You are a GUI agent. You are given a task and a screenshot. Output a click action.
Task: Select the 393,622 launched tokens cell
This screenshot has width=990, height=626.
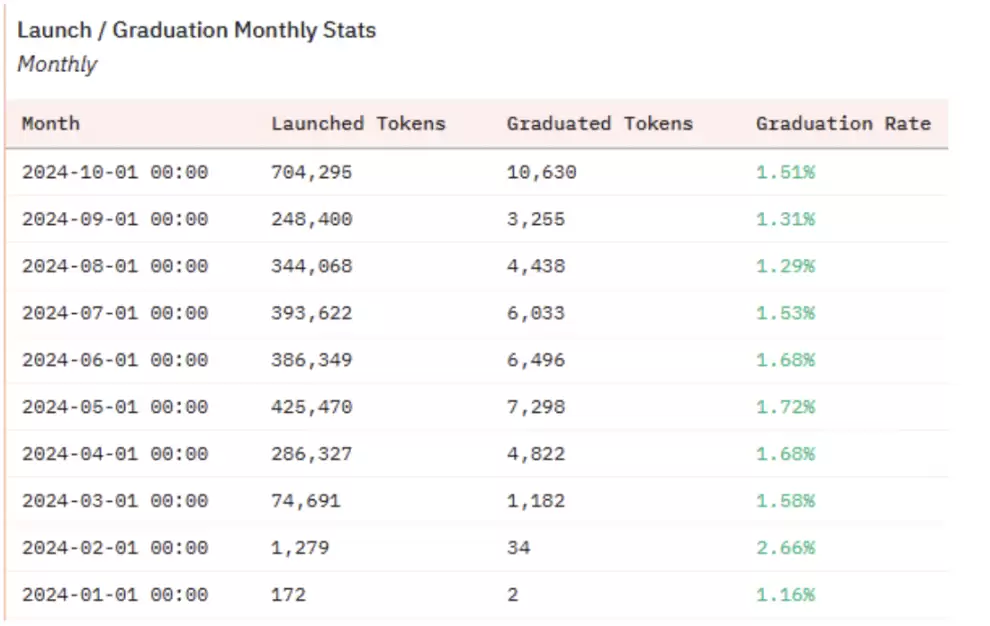312,313
